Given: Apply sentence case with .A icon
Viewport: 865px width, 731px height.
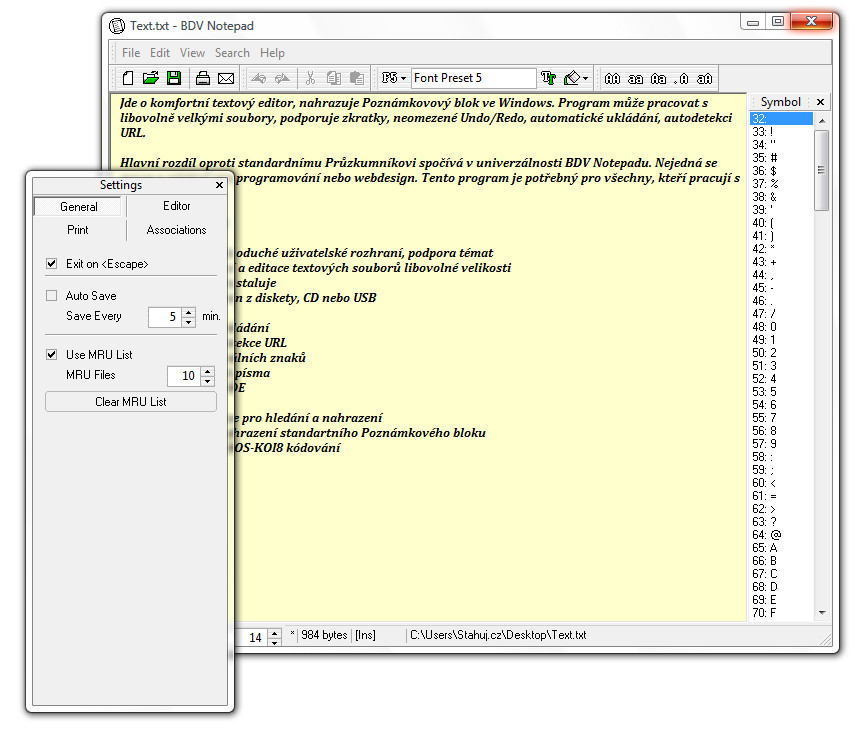Looking at the screenshot, I should (x=681, y=79).
